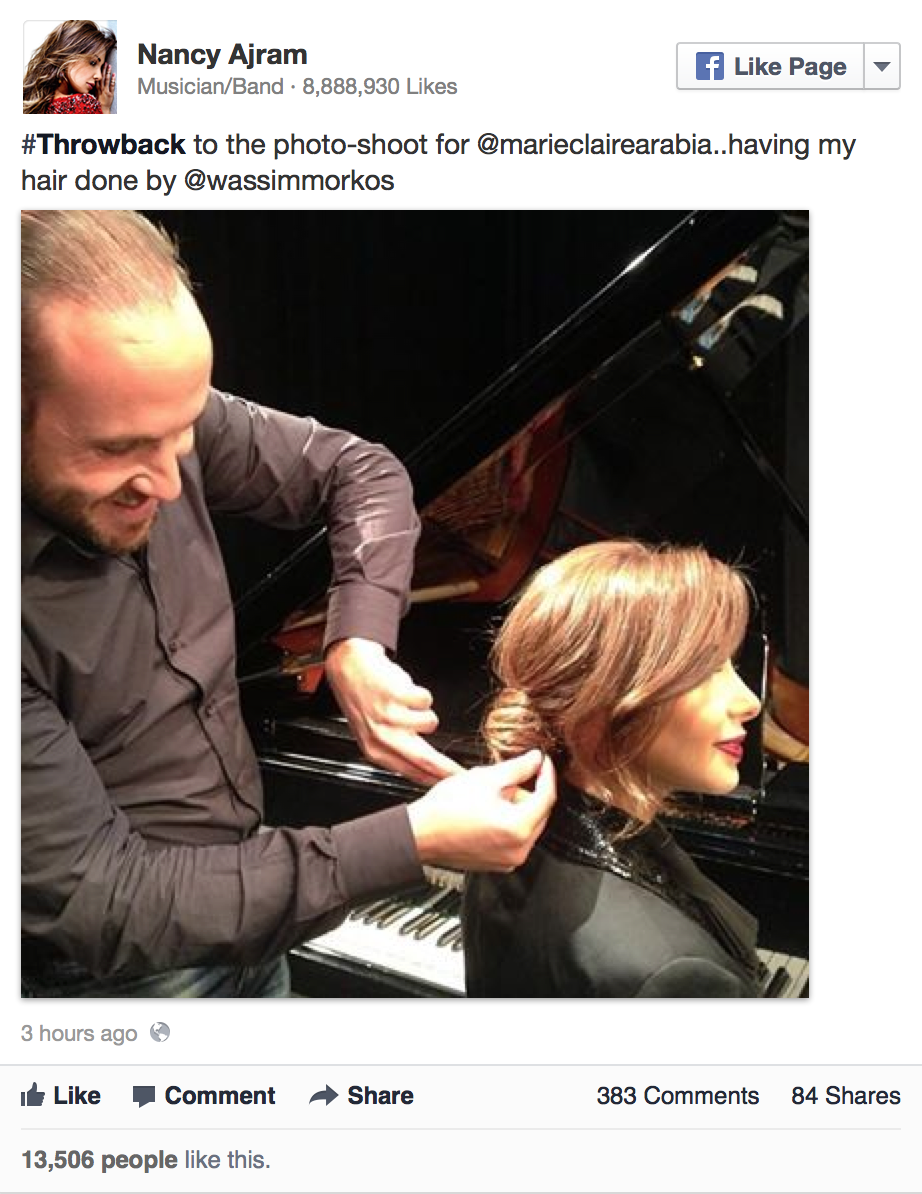The height and width of the screenshot is (1194, 922).
Task: Click the Nancy Ajram profile picture
Action: pos(70,67)
